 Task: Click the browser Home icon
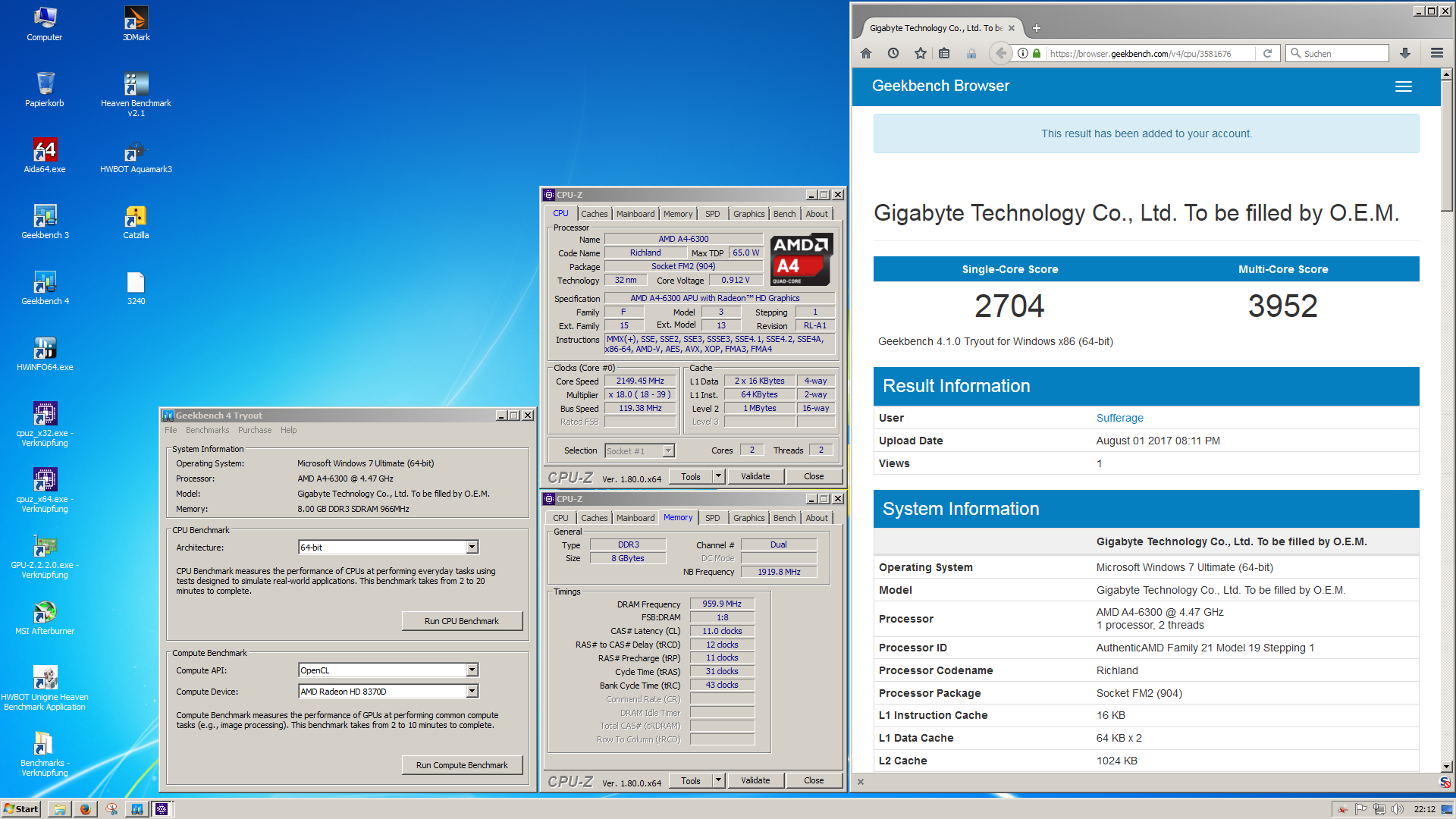[x=866, y=53]
